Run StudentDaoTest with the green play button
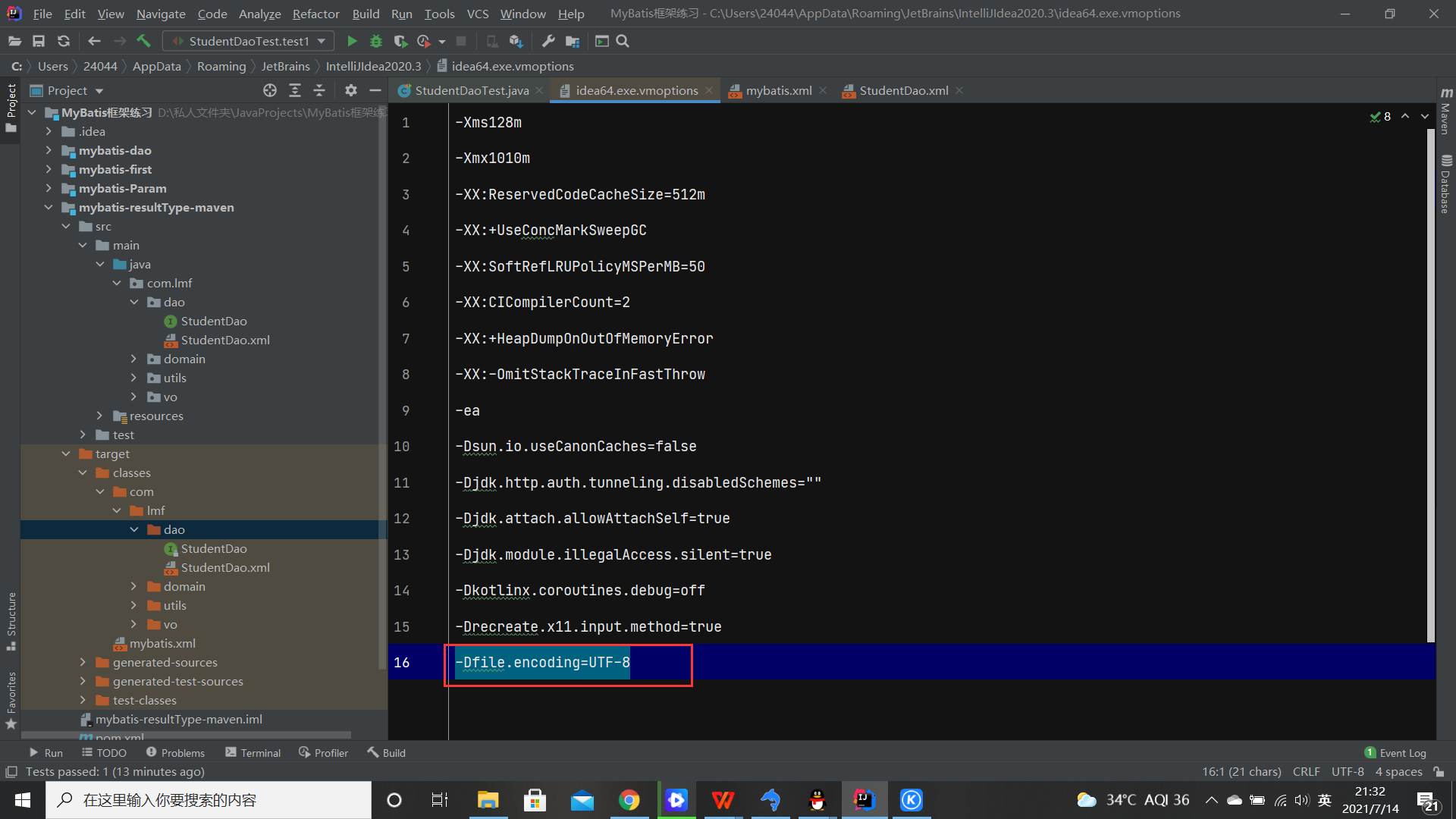 coord(352,41)
